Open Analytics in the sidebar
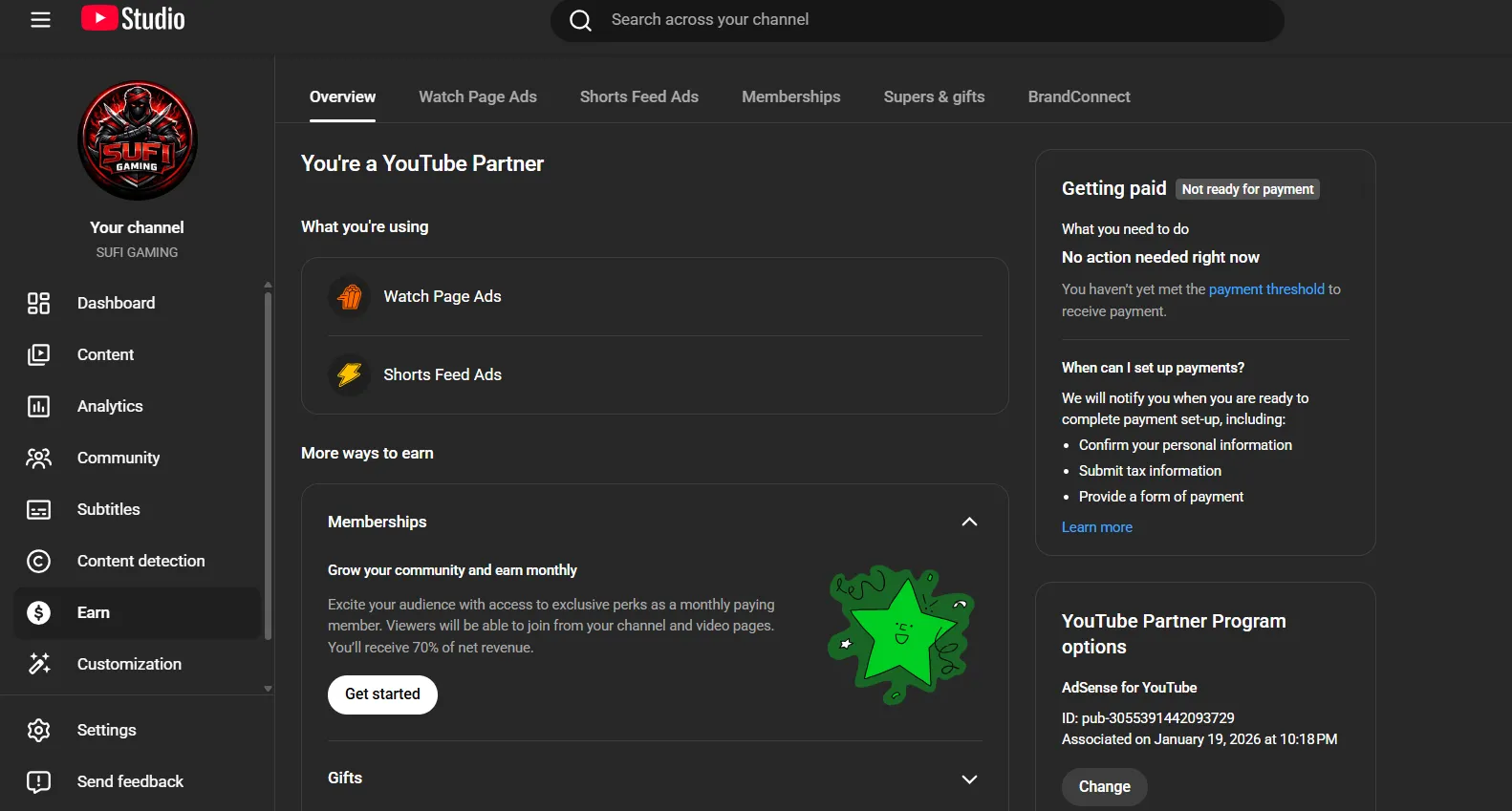This screenshot has height=811, width=1512. click(x=138, y=406)
